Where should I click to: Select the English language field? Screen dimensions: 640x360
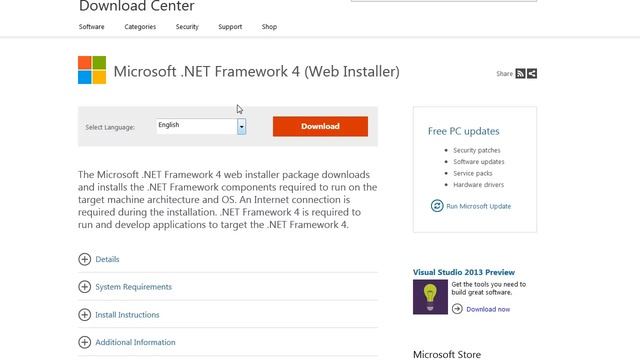pyautogui.click(x=197, y=126)
